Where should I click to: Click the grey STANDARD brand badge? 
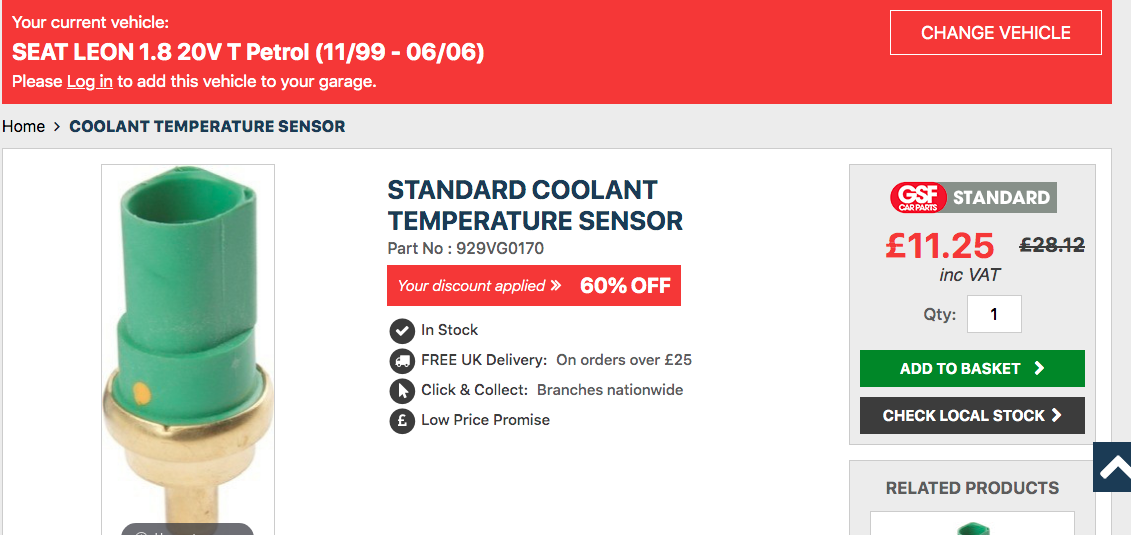tap(1001, 197)
